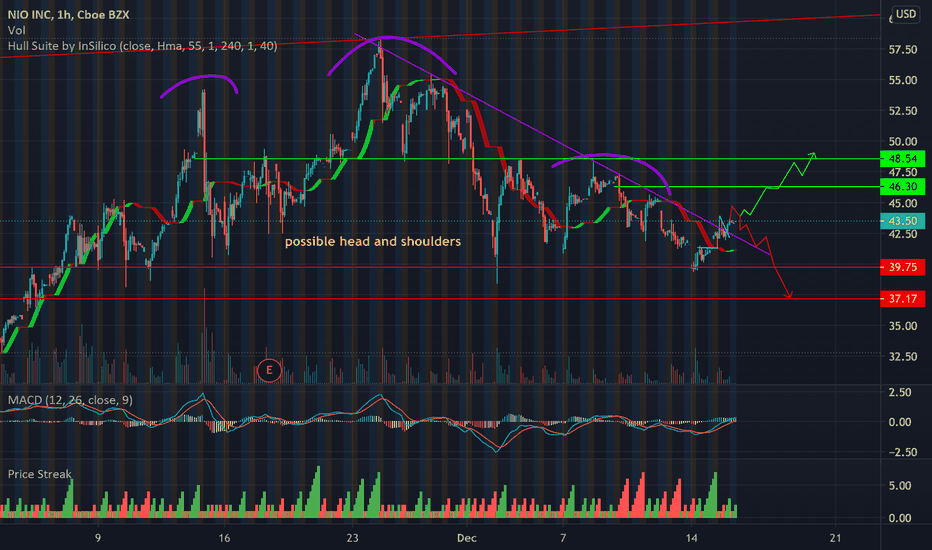Click the 'possible head and shoulders' annotation
932x550 pixels.
(373, 241)
